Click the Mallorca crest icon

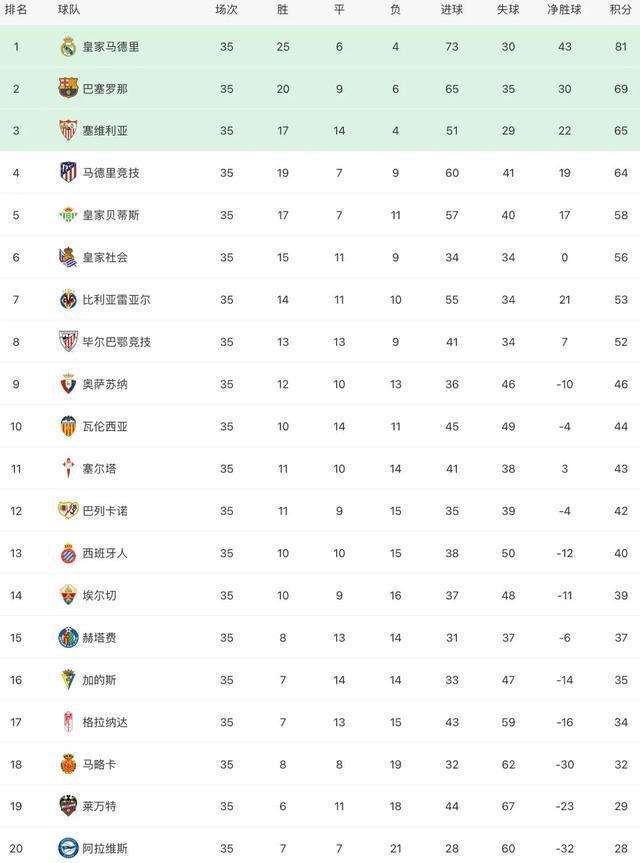[68, 764]
